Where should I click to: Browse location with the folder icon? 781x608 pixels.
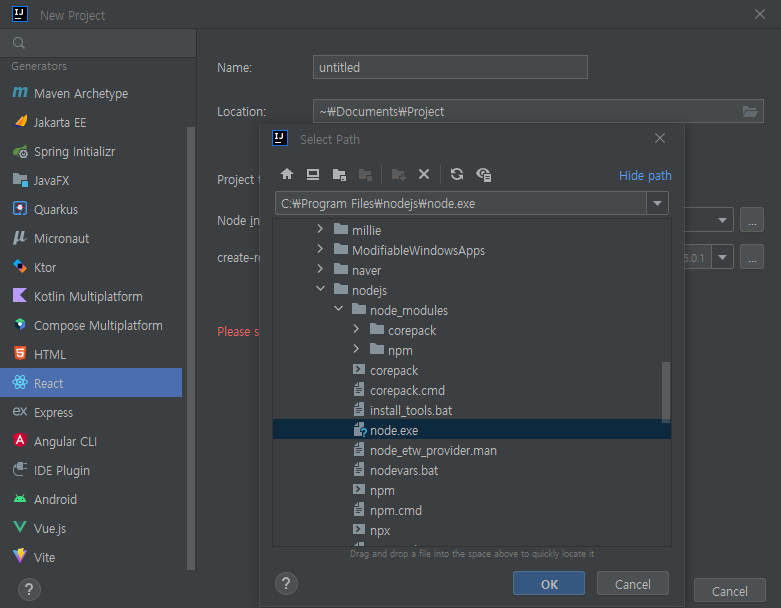(x=750, y=112)
